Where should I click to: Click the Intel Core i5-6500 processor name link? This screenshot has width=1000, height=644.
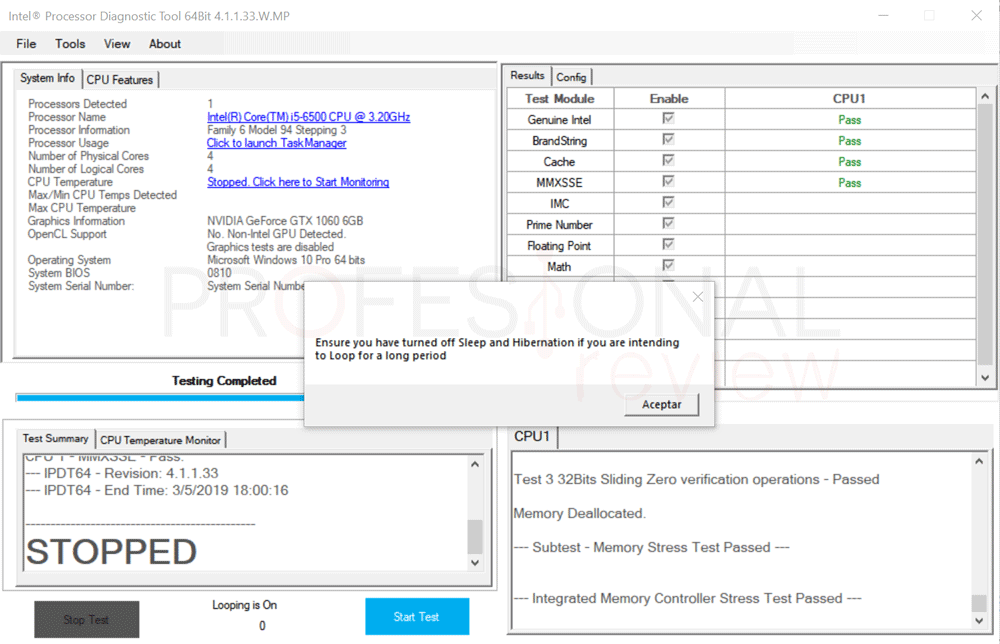pyautogui.click(x=309, y=117)
